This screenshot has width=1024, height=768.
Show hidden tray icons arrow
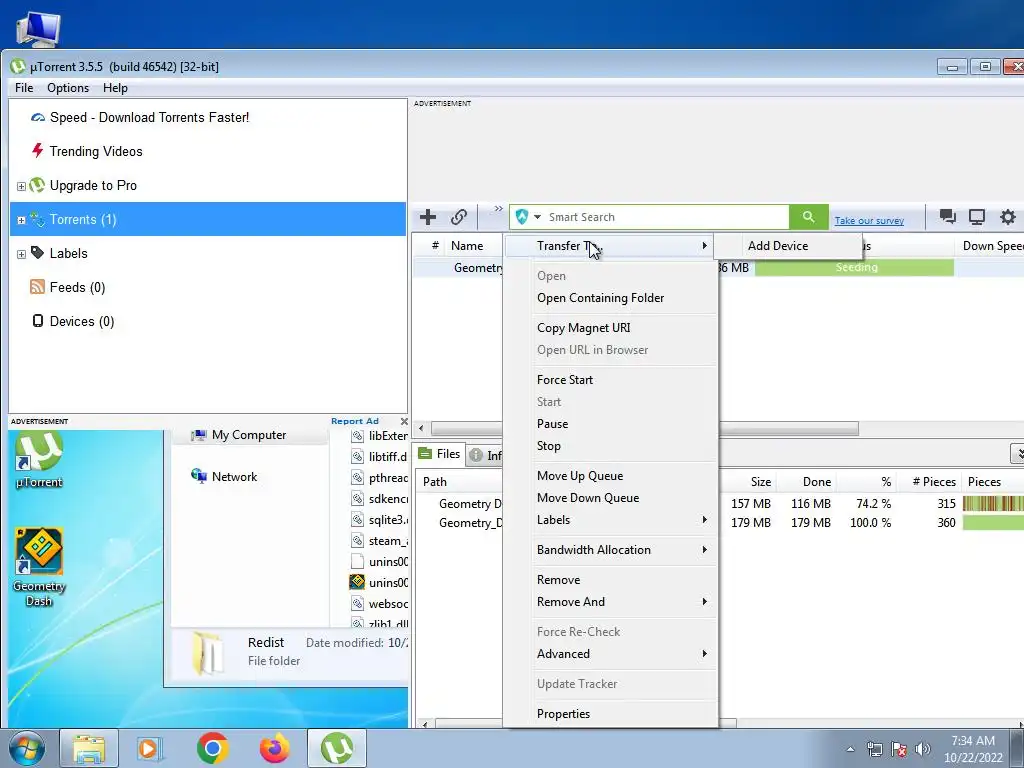[850, 749]
